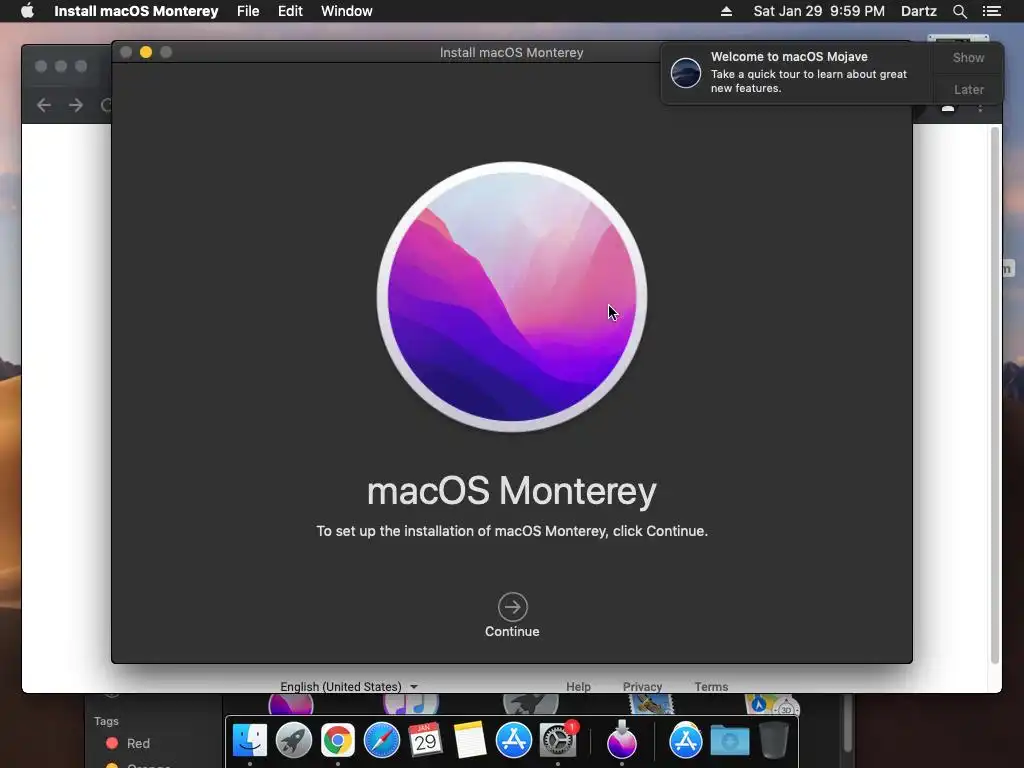Click the macOS Monterey heading text

pos(512,491)
